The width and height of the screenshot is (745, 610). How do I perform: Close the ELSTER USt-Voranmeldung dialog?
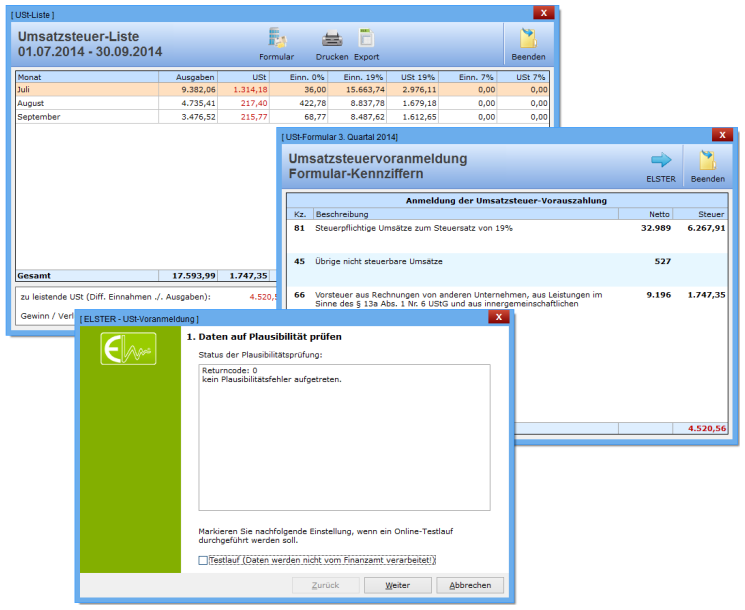pyautogui.click(x=499, y=318)
